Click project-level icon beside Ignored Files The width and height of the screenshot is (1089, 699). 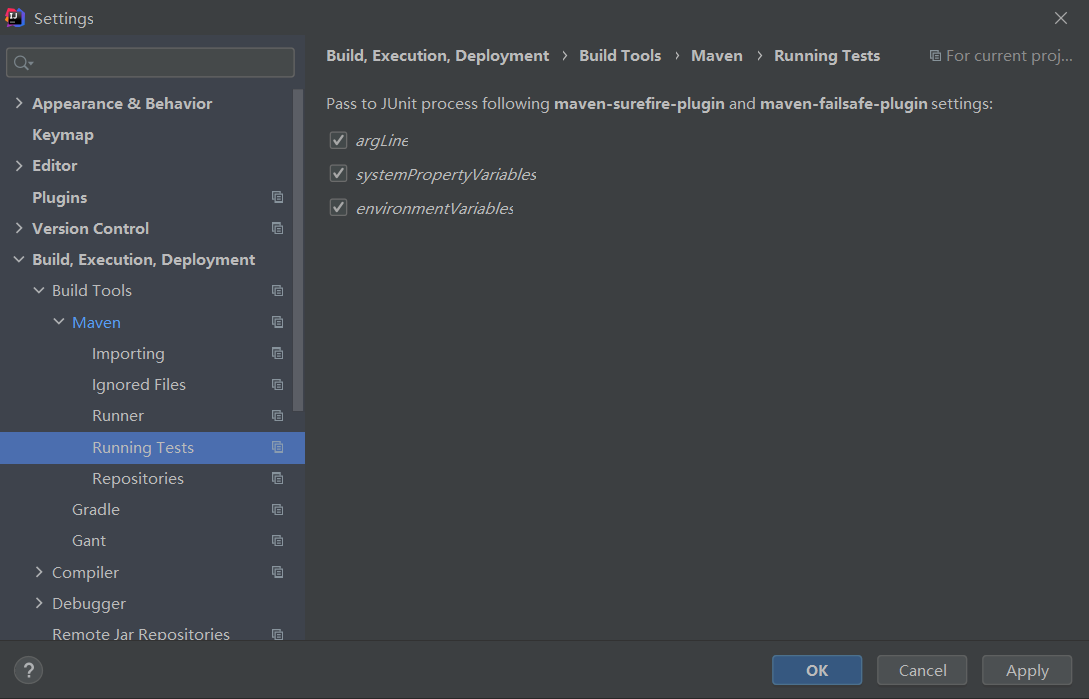click(x=278, y=385)
